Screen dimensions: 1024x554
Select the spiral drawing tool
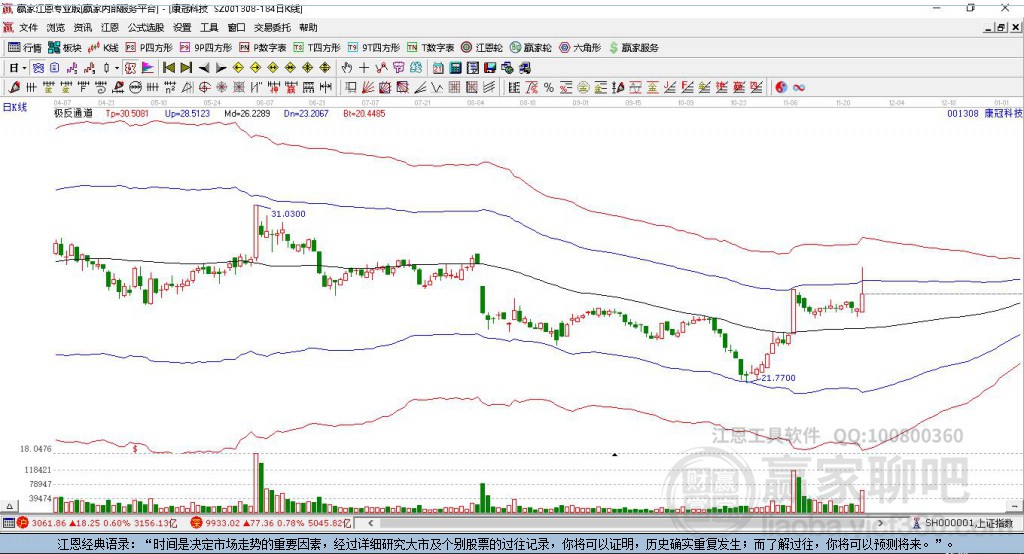[x=100, y=87]
